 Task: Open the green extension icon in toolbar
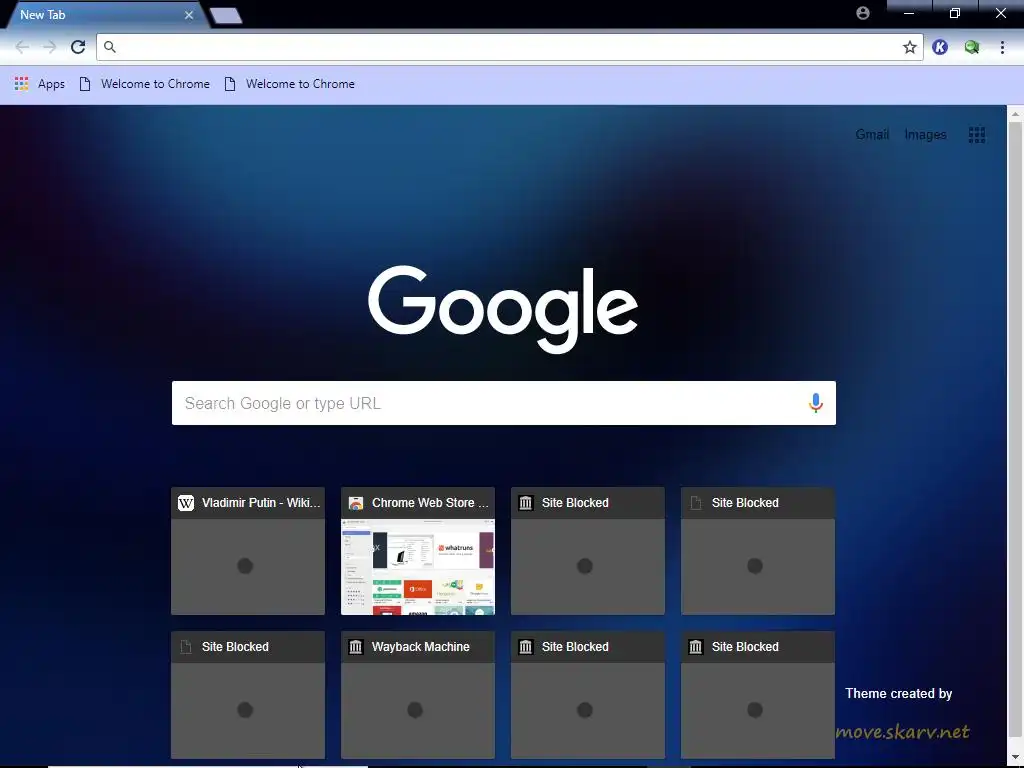(972, 47)
